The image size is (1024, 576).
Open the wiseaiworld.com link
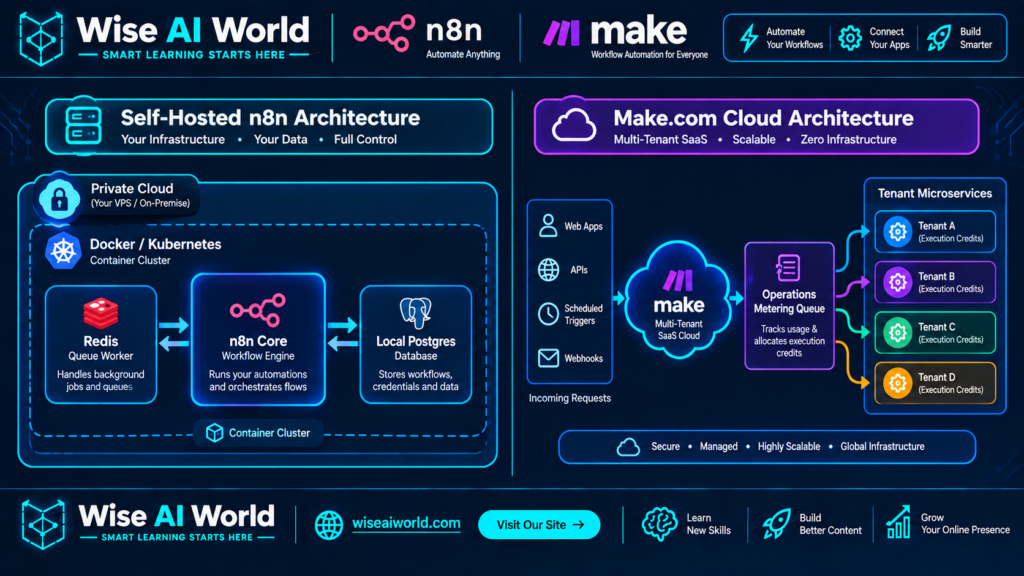(x=406, y=523)
